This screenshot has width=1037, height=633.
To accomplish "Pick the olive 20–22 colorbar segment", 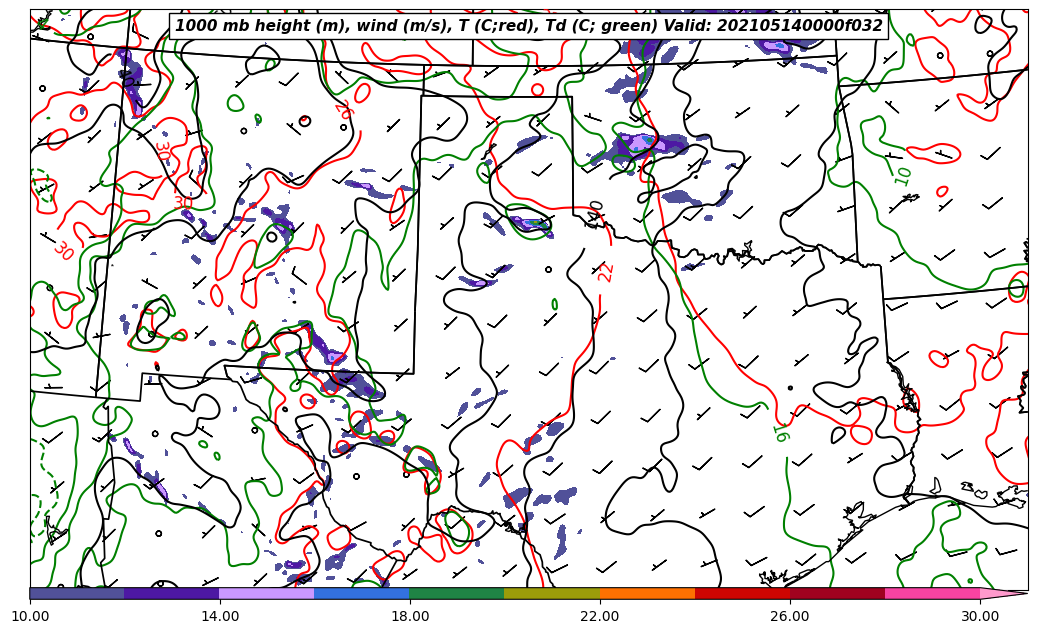I will pos(552,593).
